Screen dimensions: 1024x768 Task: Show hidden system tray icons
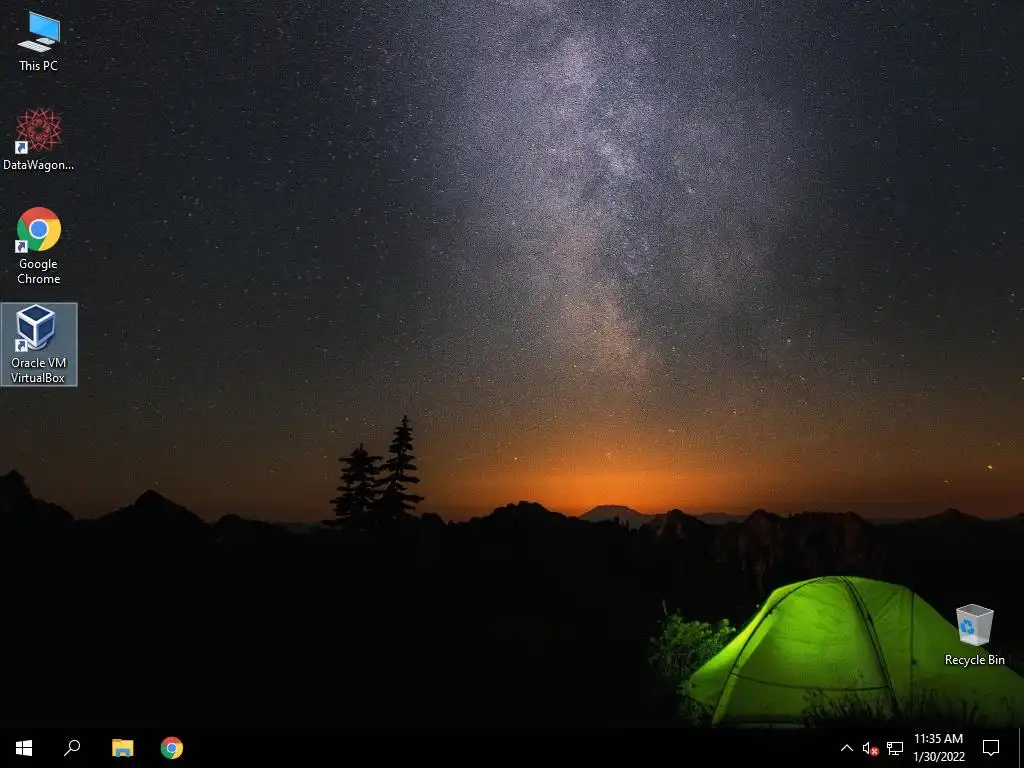tap(846, 748)
